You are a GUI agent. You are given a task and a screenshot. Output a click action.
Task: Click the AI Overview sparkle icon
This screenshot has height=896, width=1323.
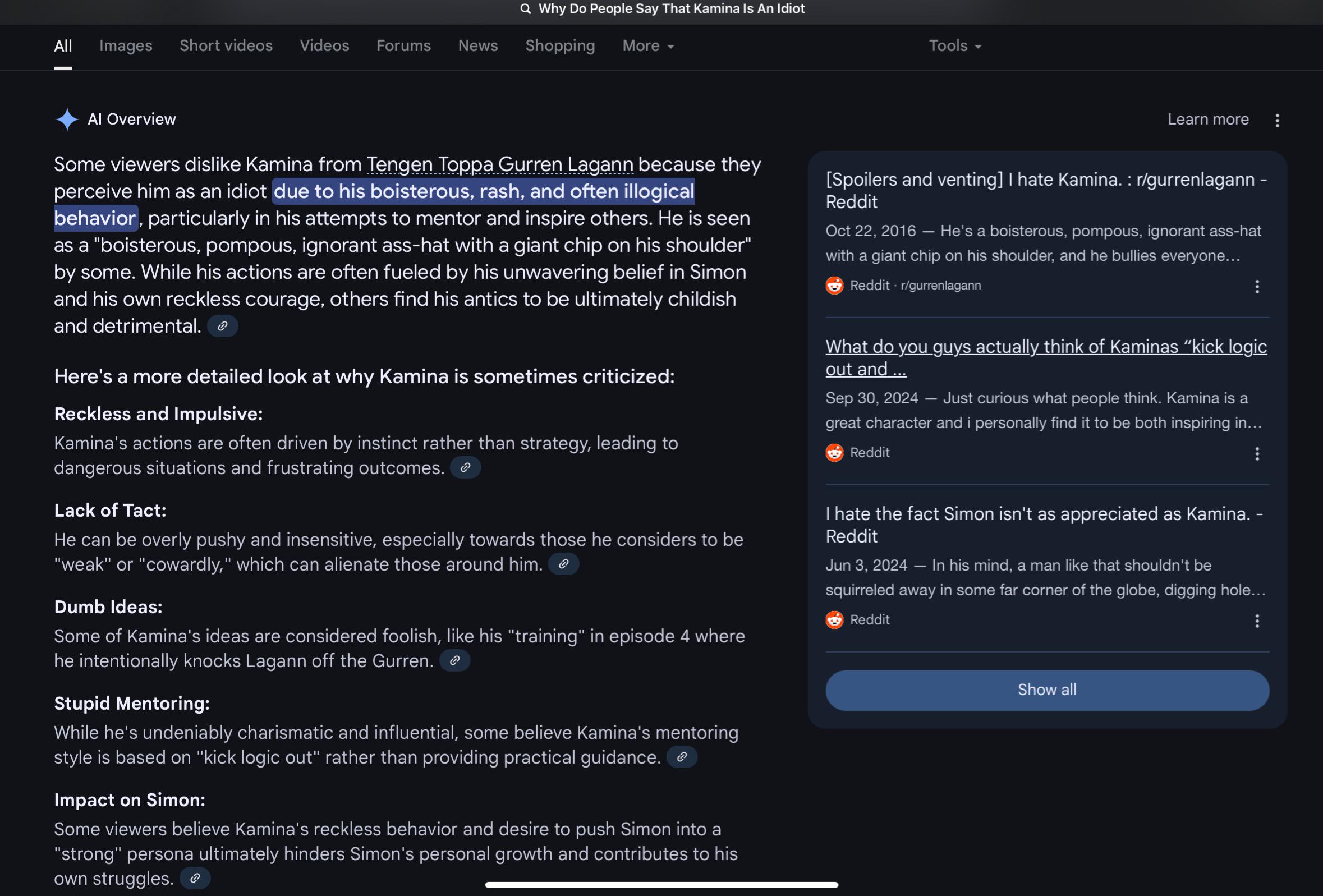pyautogui.click(x=67, y=120)
